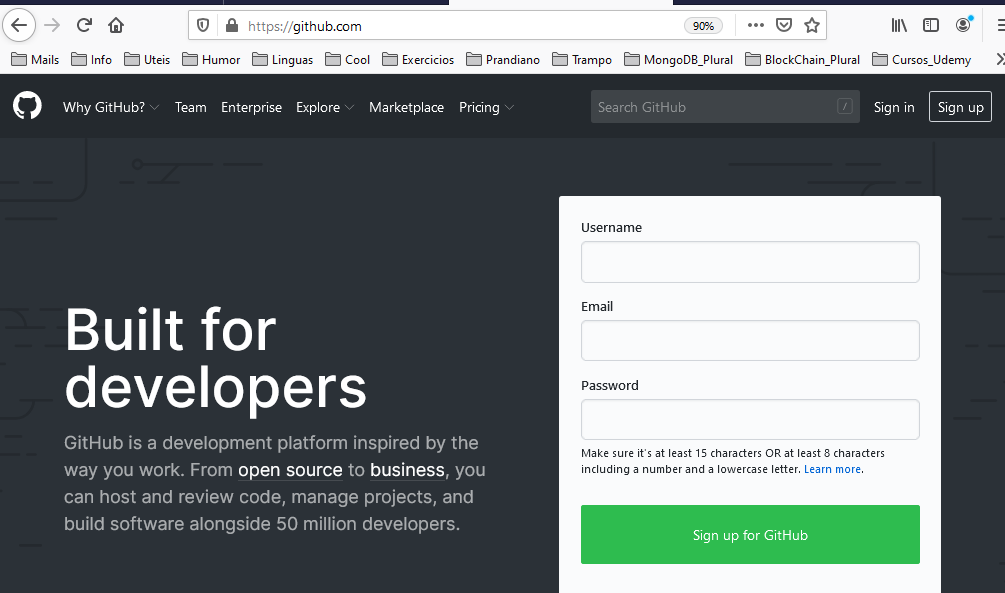Click the address bar URL github.com

coord(305,26)
